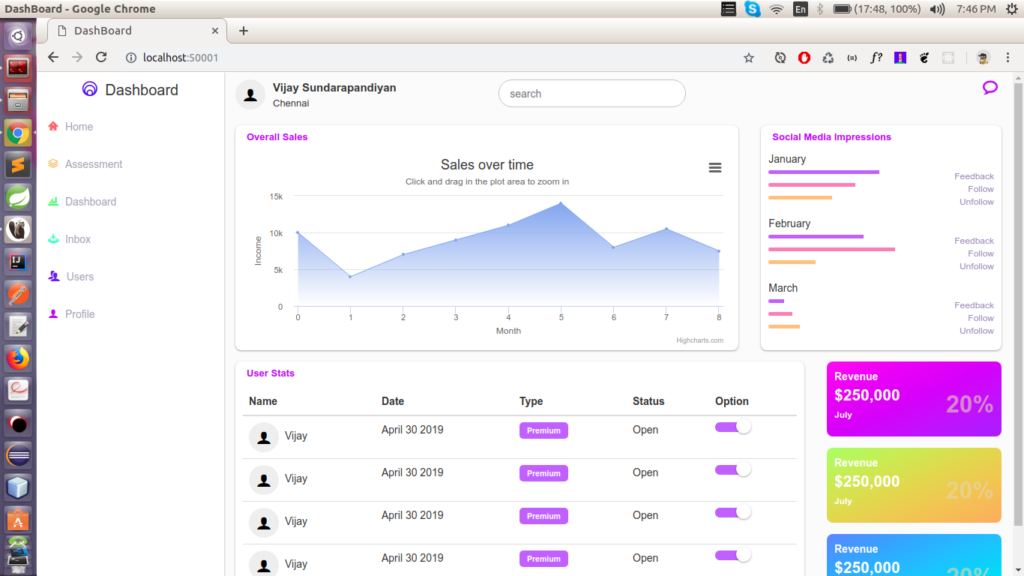The width and height of the screenshot is (1024, 576).
Task: Open the Highcharts chart context menu
Action: [x=715, y=168]
